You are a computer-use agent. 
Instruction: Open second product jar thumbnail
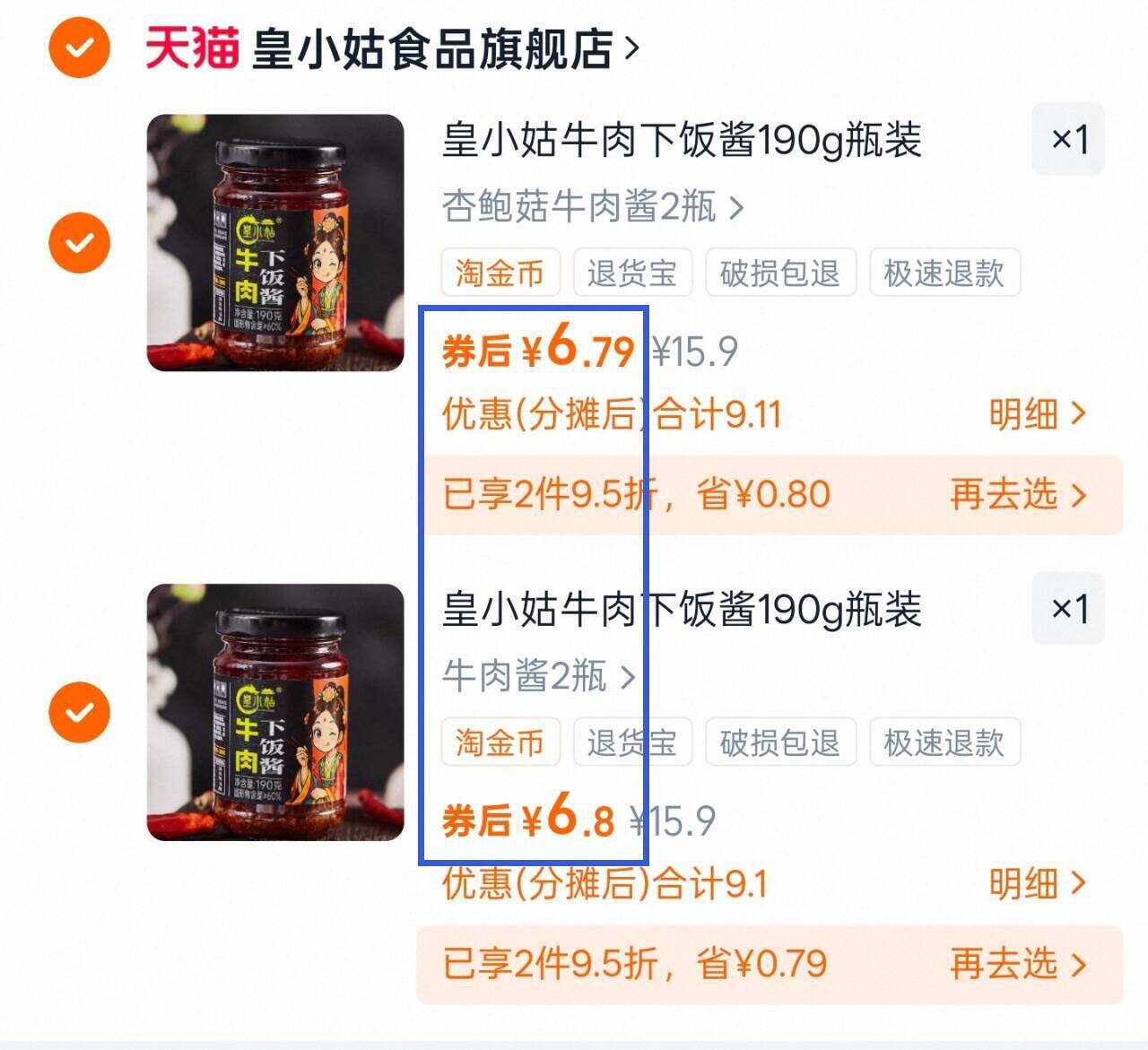click(x=275, y=712)
